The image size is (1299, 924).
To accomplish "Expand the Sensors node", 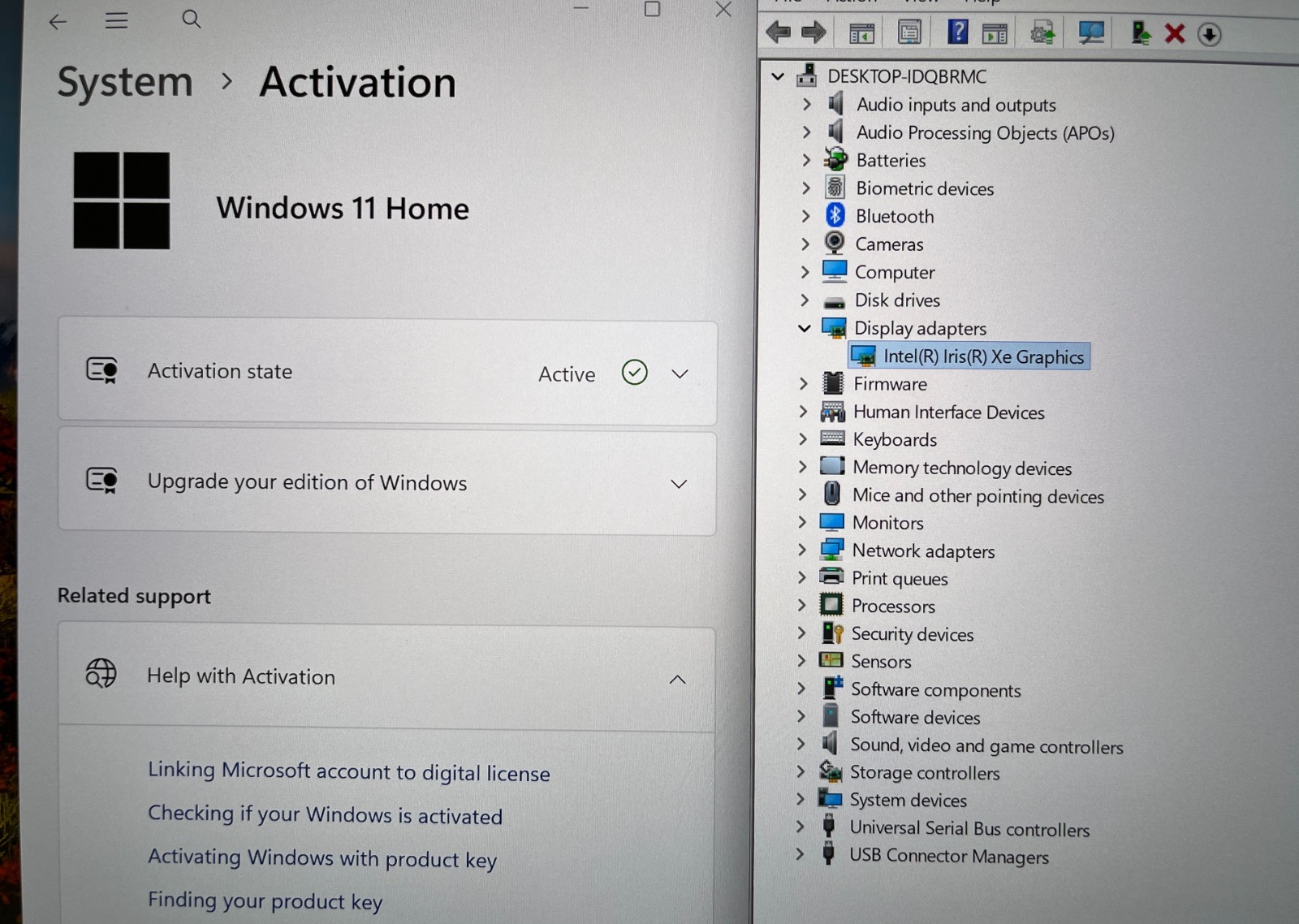I will click(801, 660).
